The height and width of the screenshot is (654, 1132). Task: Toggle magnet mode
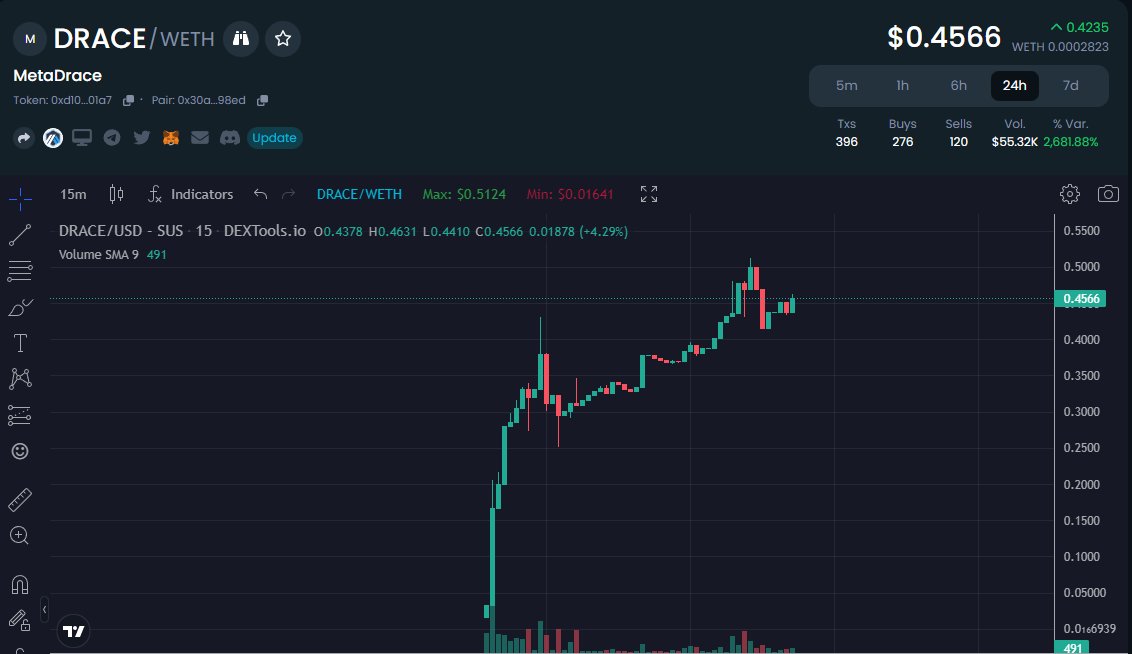click(x=20, y=585)
